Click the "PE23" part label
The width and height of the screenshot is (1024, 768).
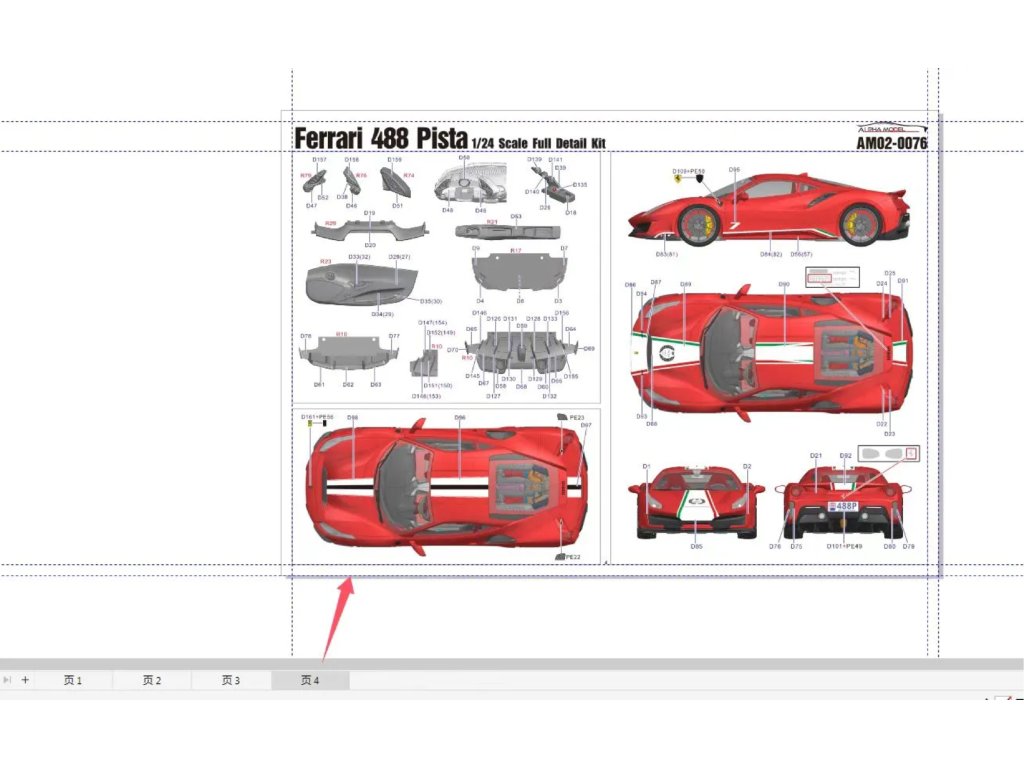(x=577, y=417)
